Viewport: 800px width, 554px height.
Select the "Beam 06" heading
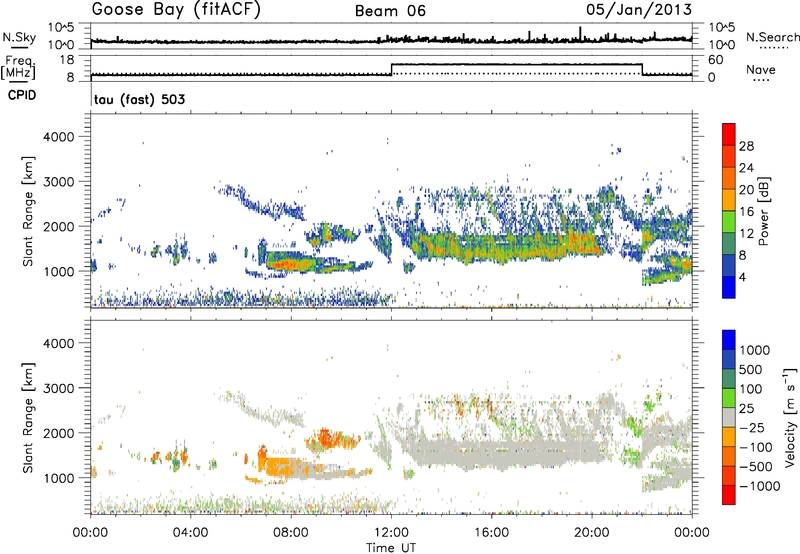(x=390, y=11)
